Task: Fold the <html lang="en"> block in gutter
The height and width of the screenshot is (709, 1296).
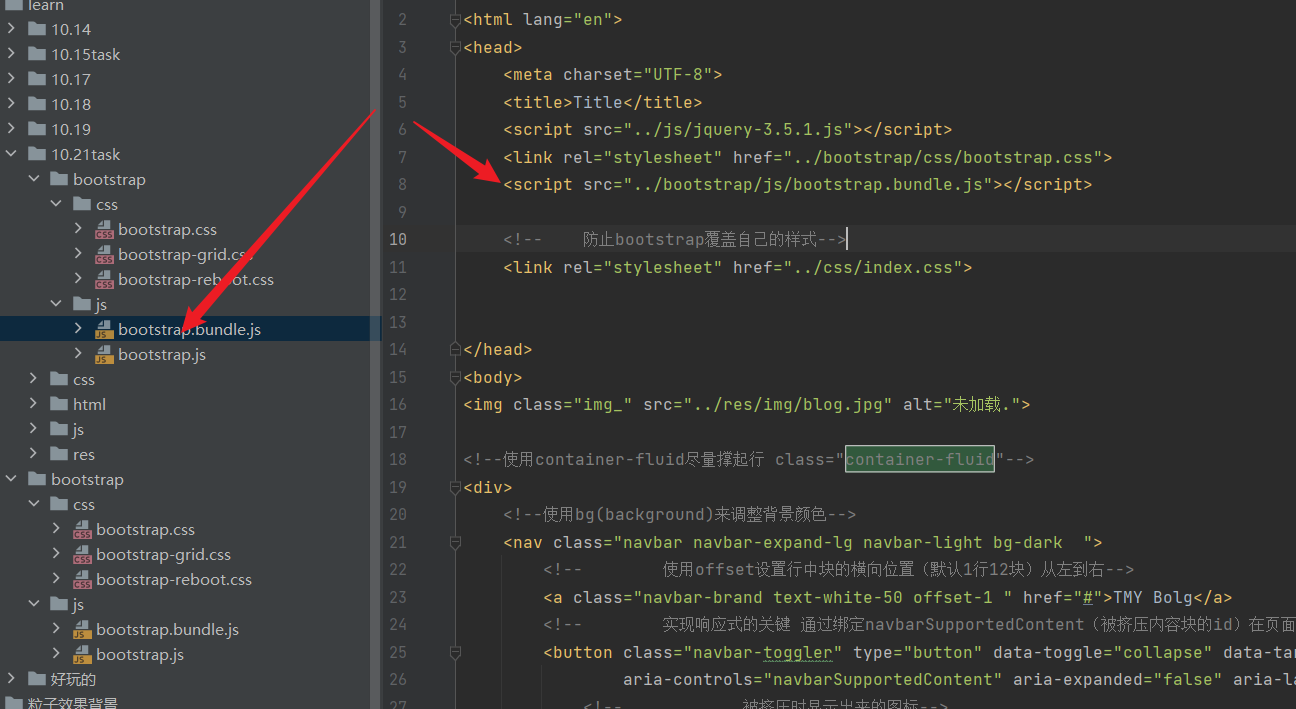Action: click(x=456, y=20)
